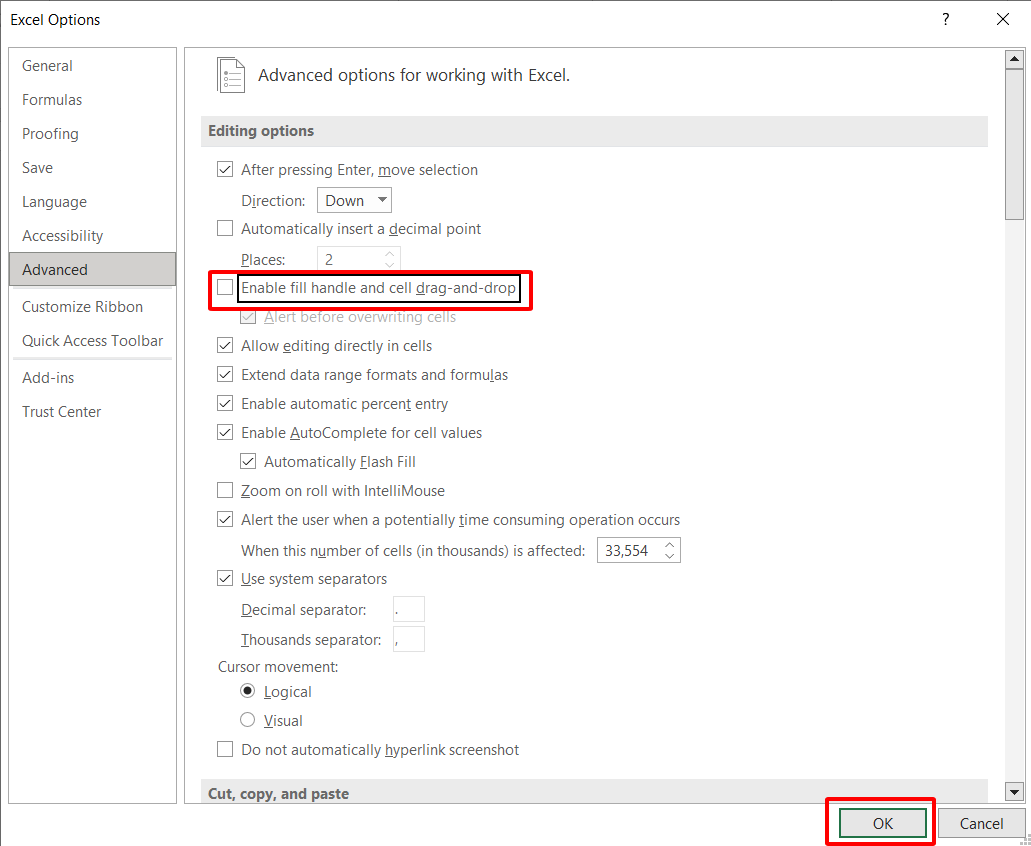
Task: Toggle Automatically Flash Fill checkbox
Action: click(248, 461)
